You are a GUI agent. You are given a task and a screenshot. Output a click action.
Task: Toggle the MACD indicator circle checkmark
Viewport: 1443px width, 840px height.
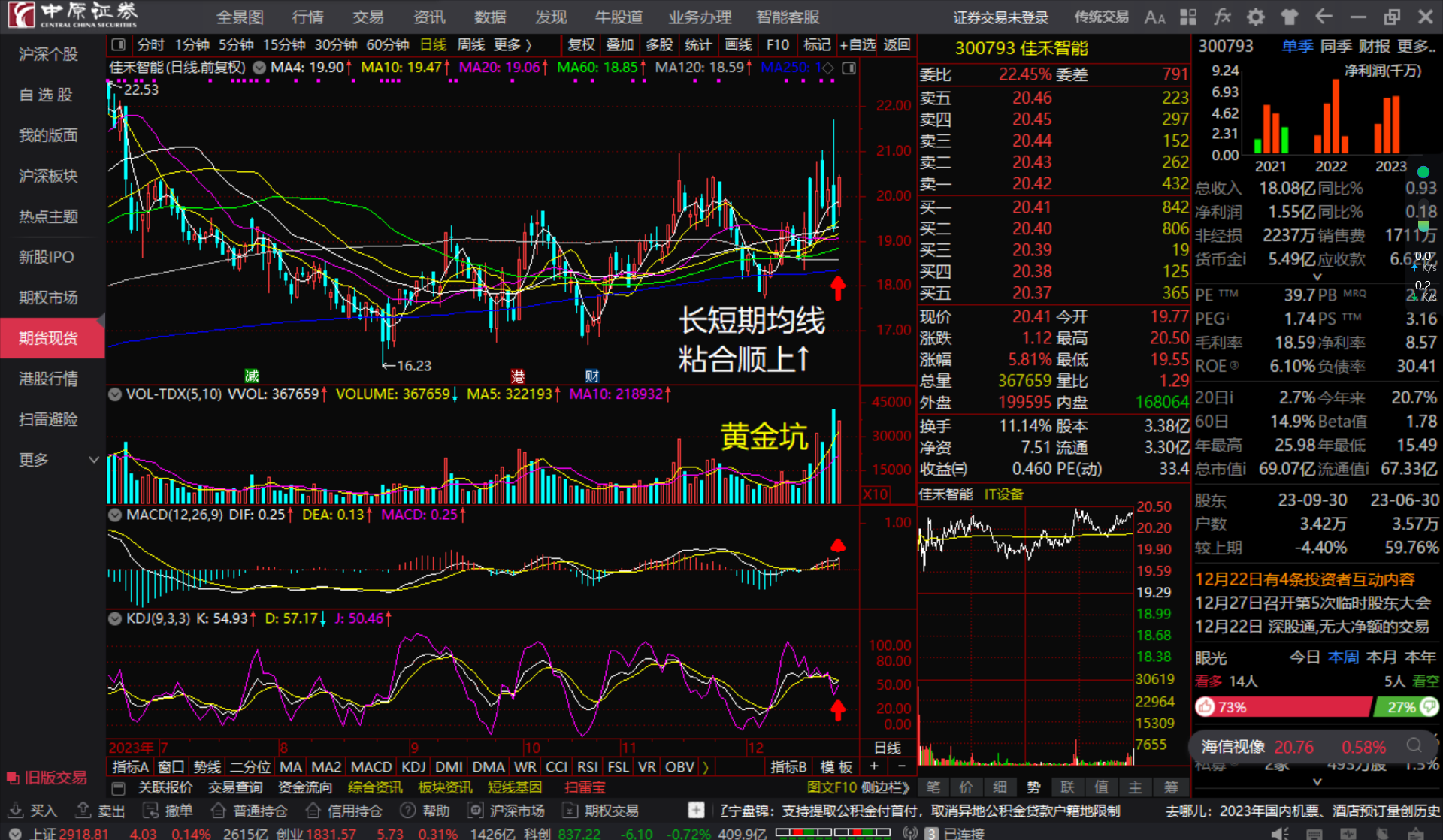(x=115, y=515)
